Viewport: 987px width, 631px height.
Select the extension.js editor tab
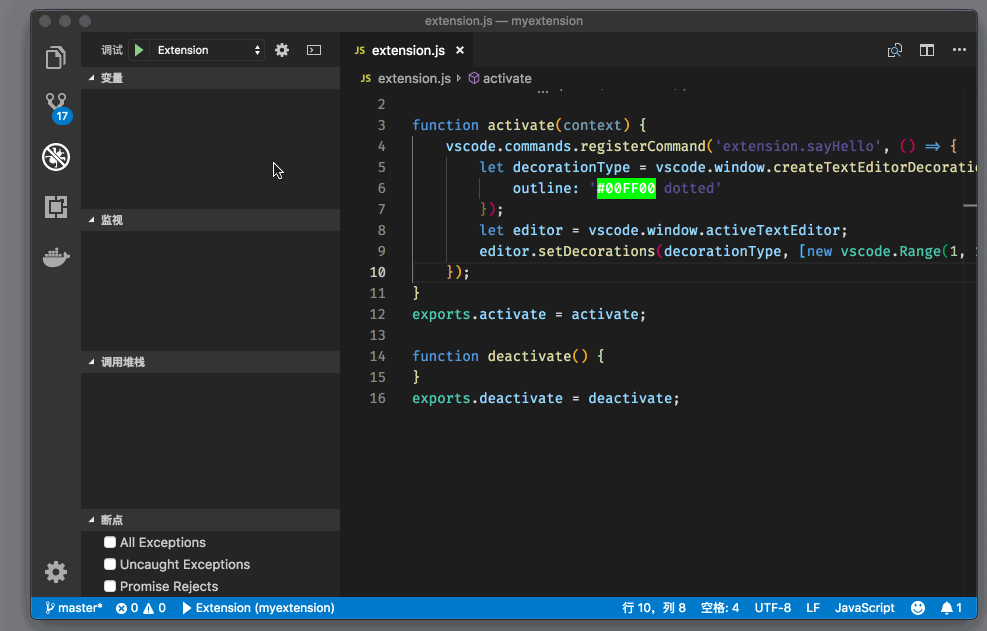[407, 50]
